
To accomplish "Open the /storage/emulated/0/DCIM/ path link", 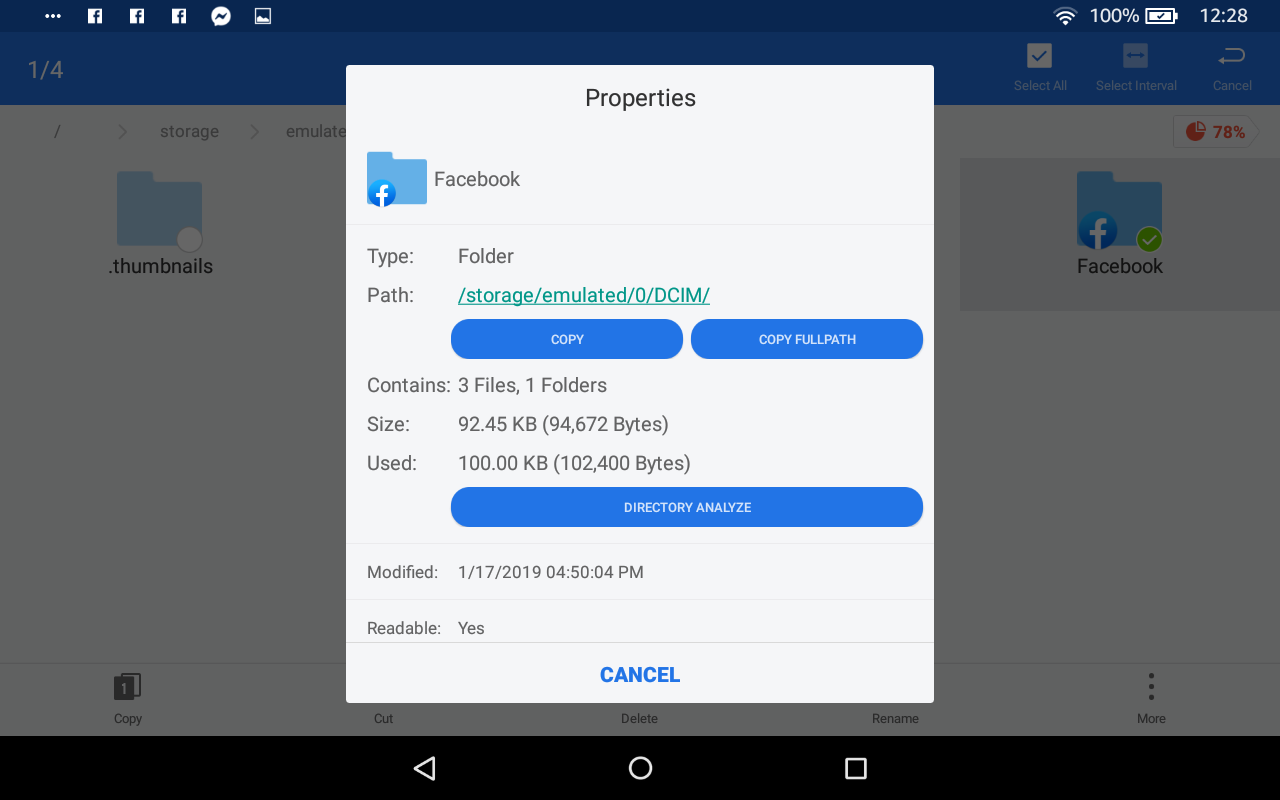I will tap(584, 295).
